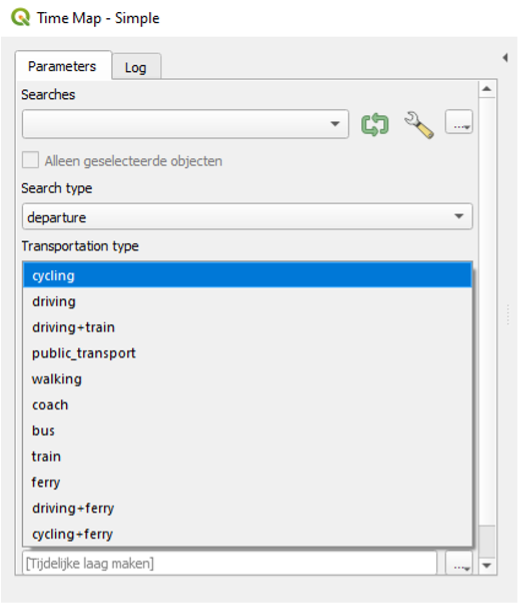Open advanced options with the wrench icon

(419, 124)
